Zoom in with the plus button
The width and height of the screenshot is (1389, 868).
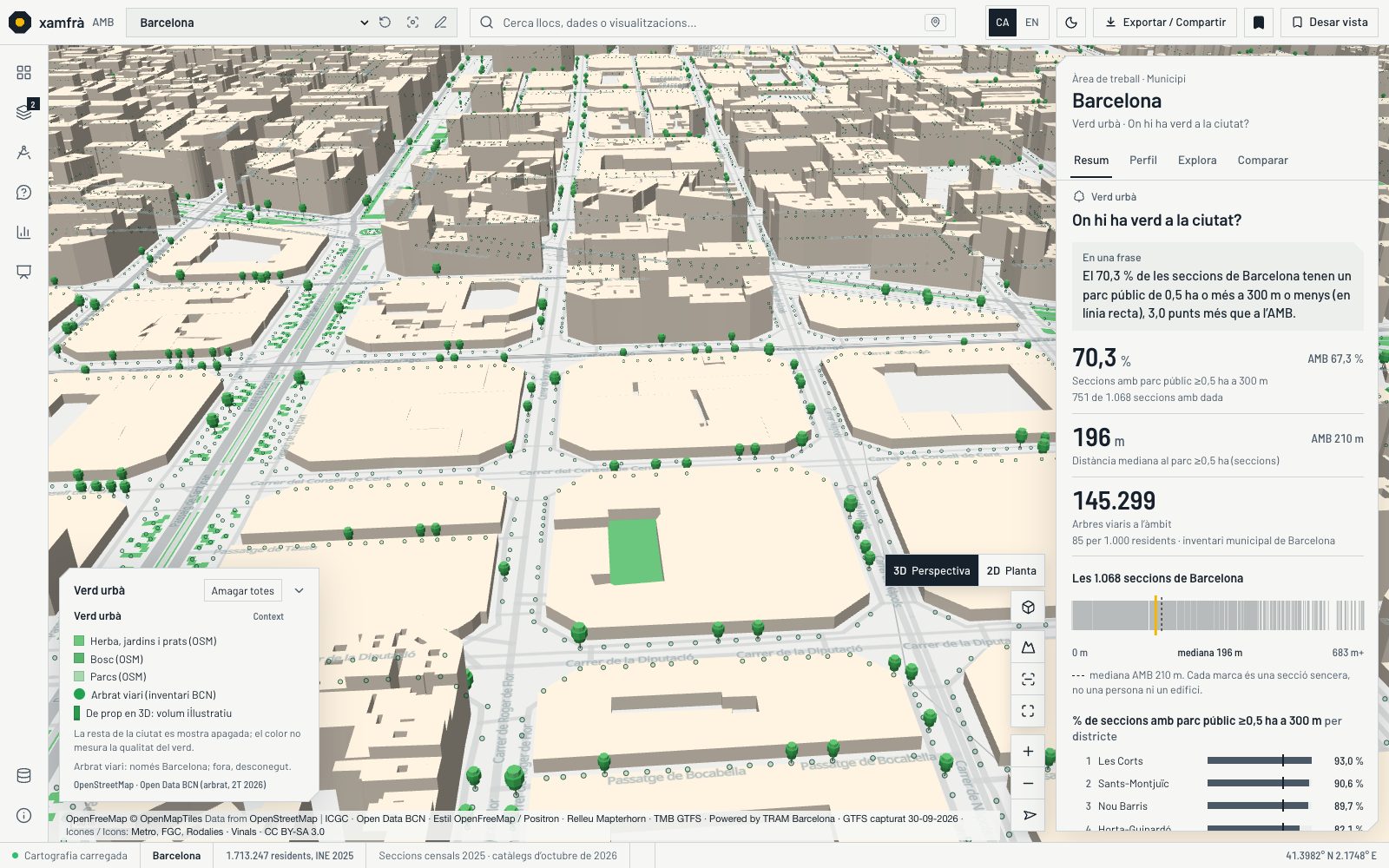[1028, 751]
